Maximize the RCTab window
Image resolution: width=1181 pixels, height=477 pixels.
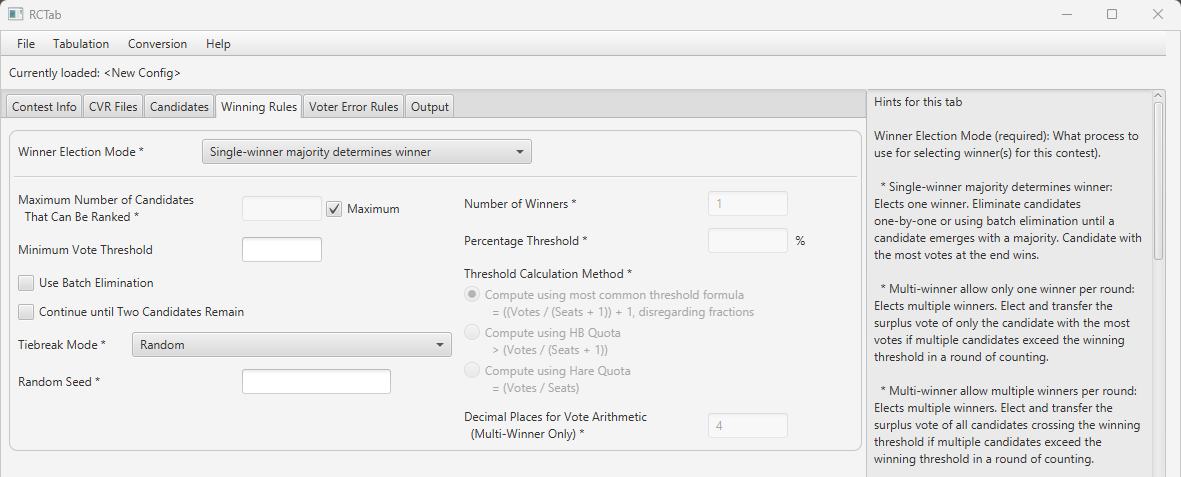coord(1112,14)
